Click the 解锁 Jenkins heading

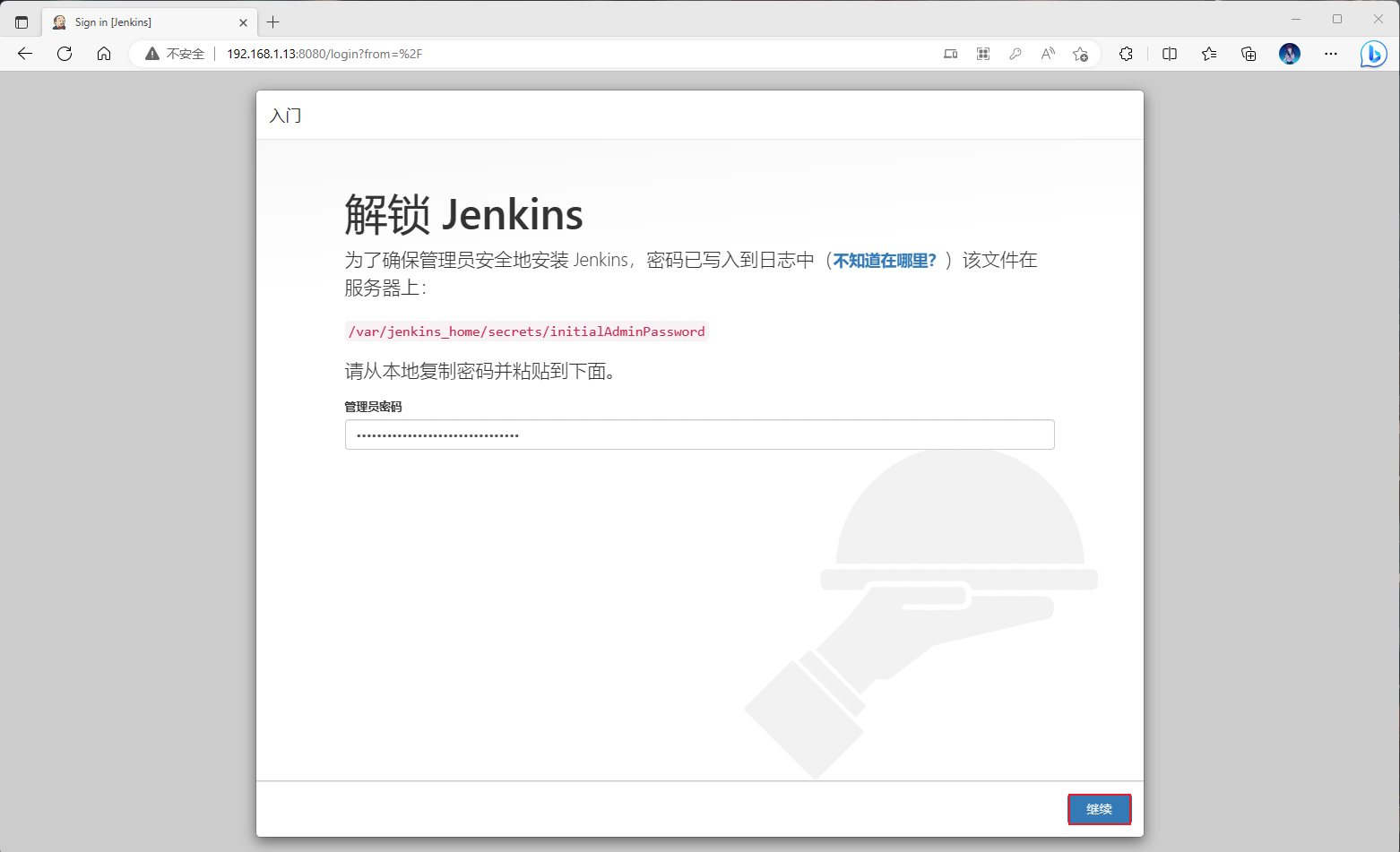click(x=463, y=215)
